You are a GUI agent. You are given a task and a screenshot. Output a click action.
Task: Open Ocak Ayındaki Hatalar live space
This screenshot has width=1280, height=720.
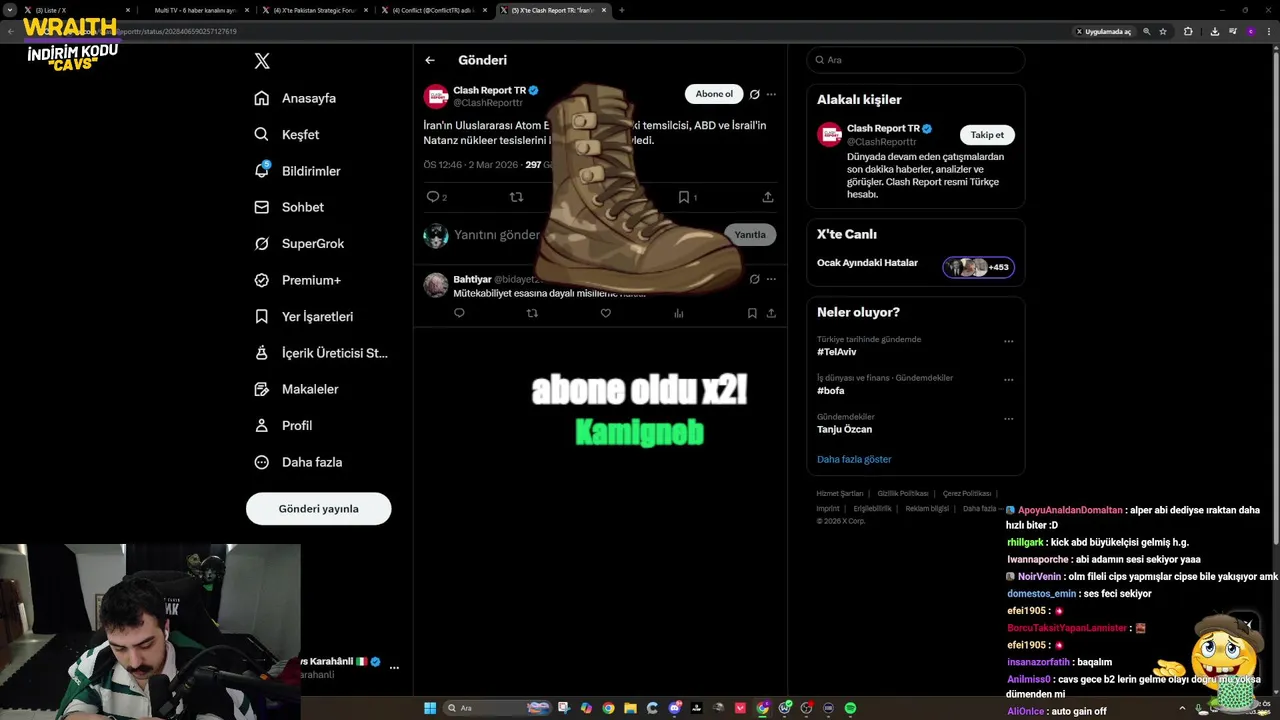(867, 263)
